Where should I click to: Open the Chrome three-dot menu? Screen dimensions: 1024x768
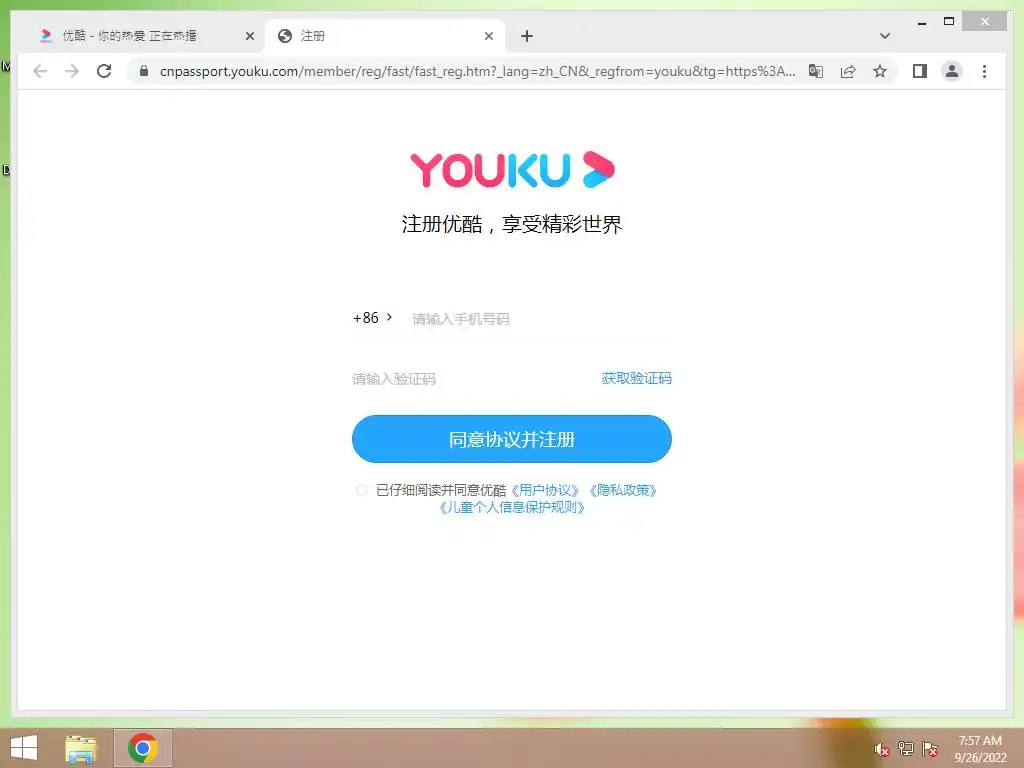point(984,71)
